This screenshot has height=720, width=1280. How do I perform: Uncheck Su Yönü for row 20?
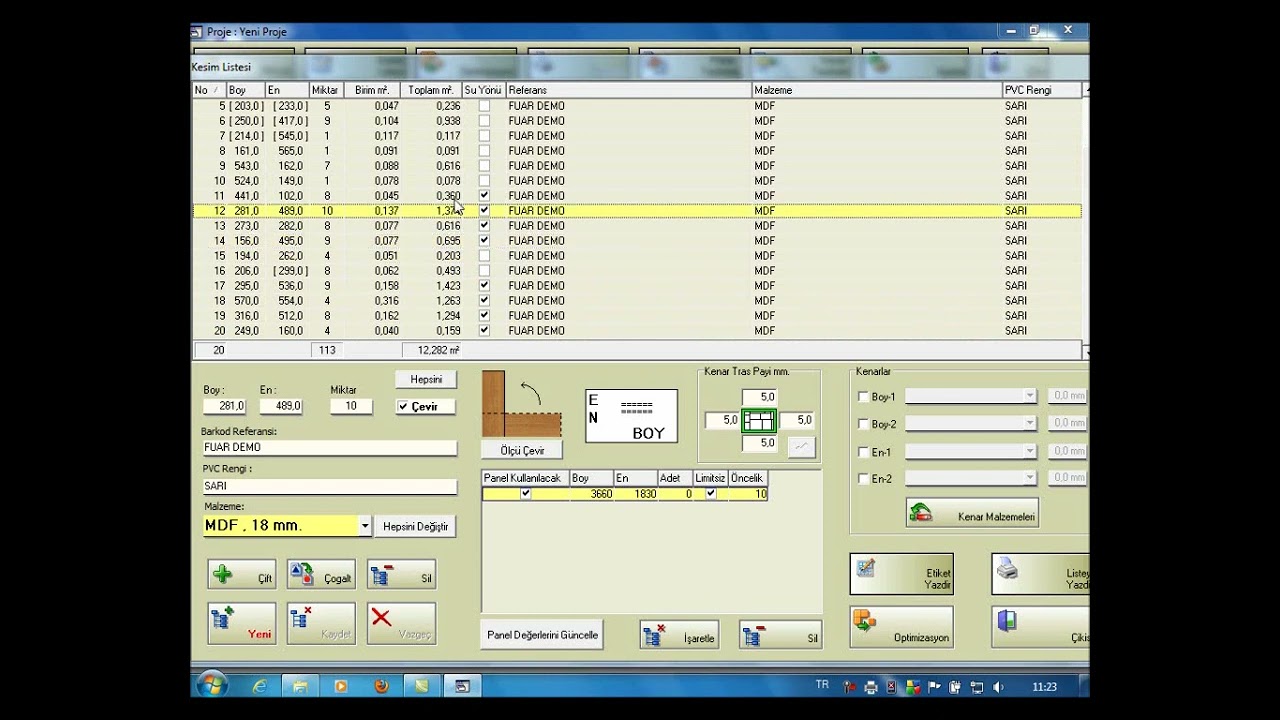tap(484, 331)
